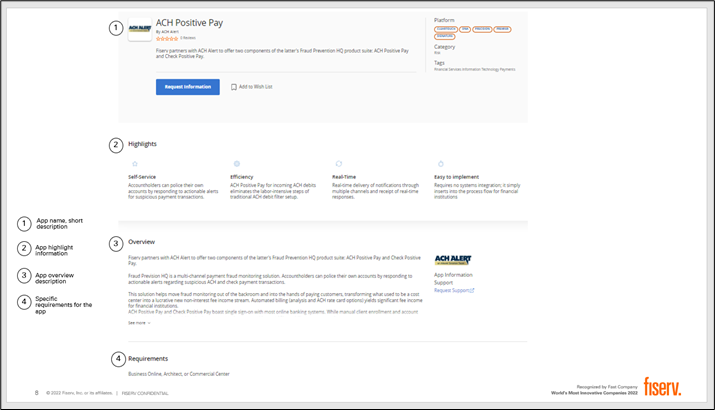Image resolution: width=715 pixels, height=410 pixels.
Task: Click the 'Efficiency' highlight title
Action: [242, 177]
